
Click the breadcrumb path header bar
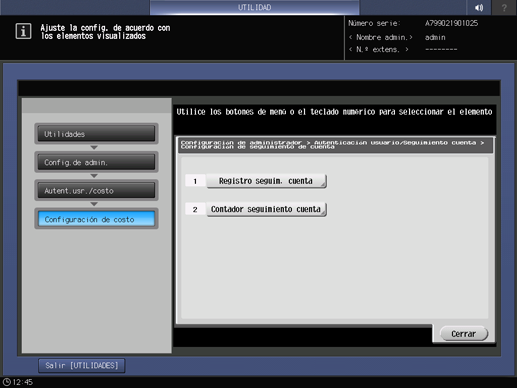coord(335,145)
